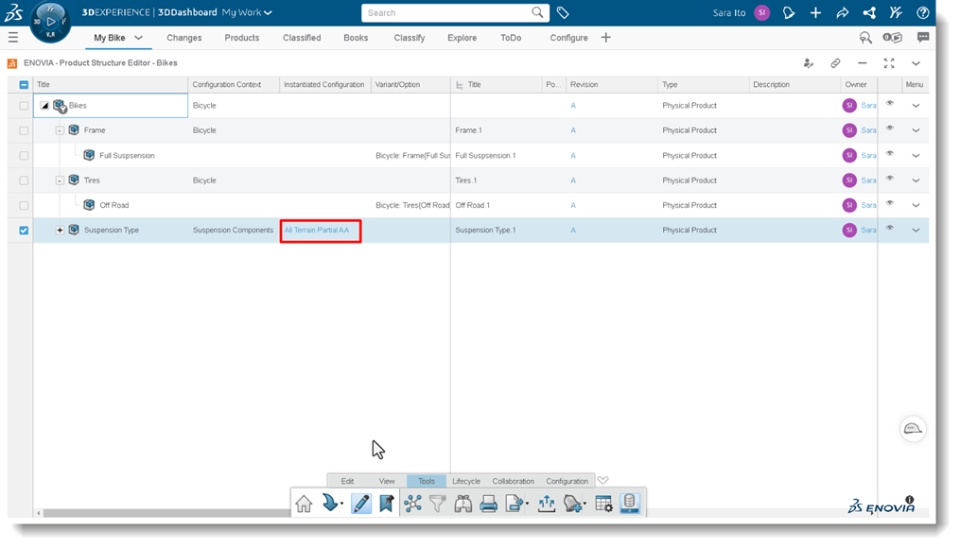
Task: Maximize the widget with expand arrows icon
Action: 889,63
